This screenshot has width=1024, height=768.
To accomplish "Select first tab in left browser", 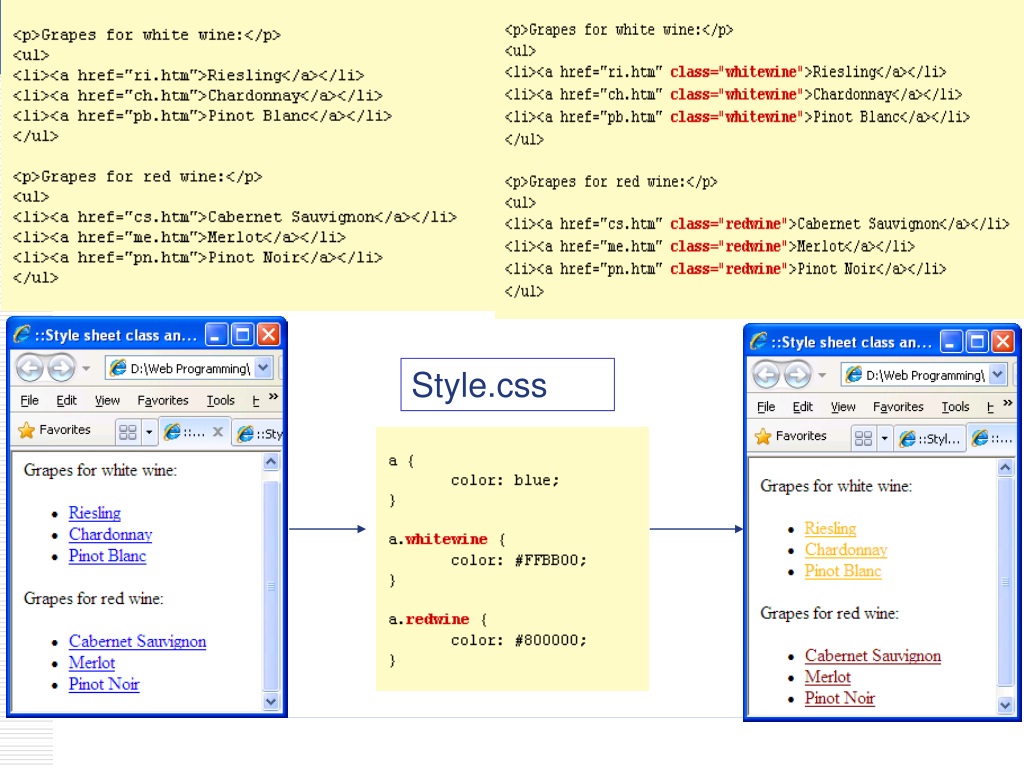I will click(186, 432).
